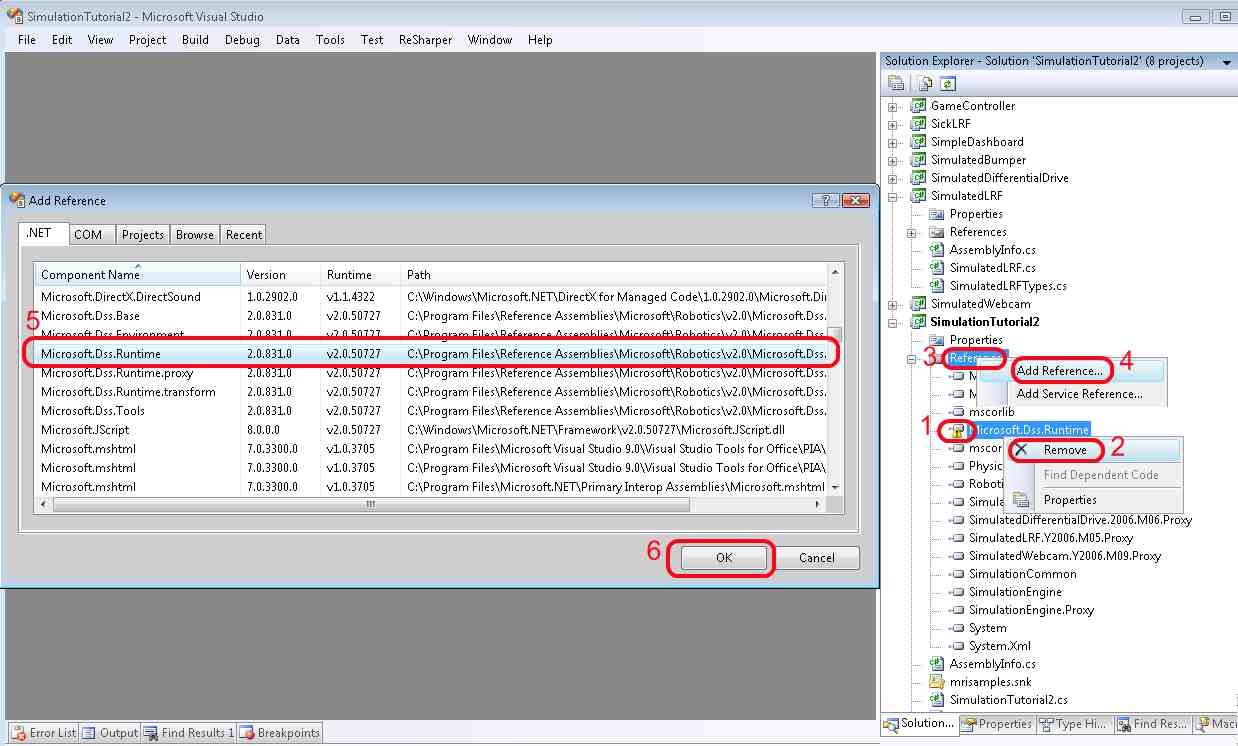Click the GameController project icon
This screenshot has height=746, width=1238.
(918, 106)
